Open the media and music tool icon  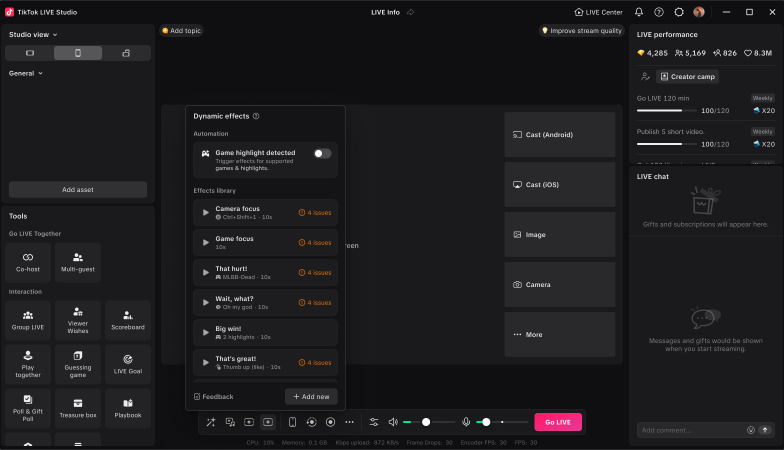click(x=230, y=422)
